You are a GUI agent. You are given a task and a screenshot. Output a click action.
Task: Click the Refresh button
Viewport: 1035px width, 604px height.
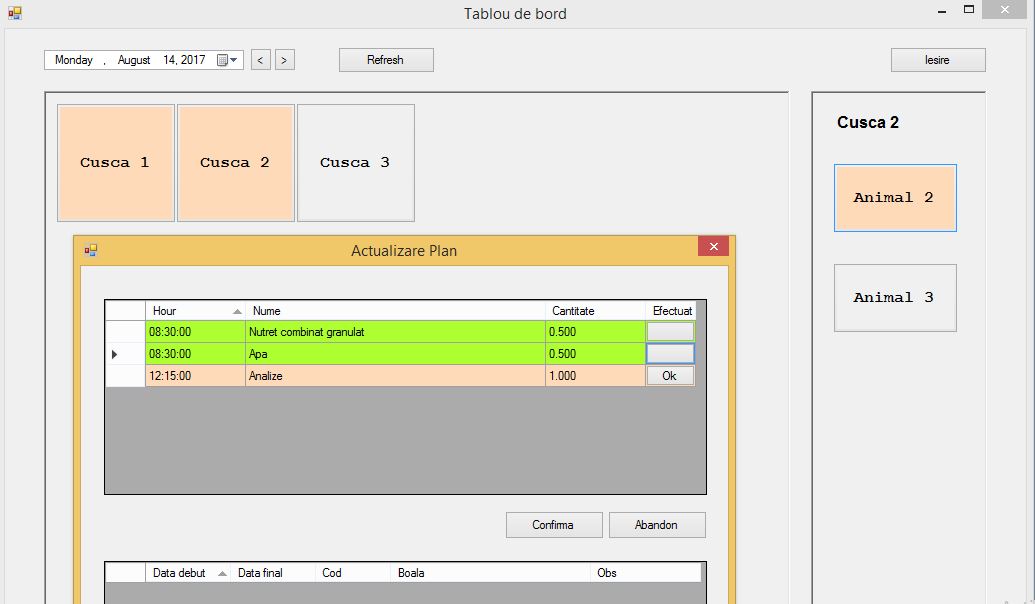coord(386,60)
